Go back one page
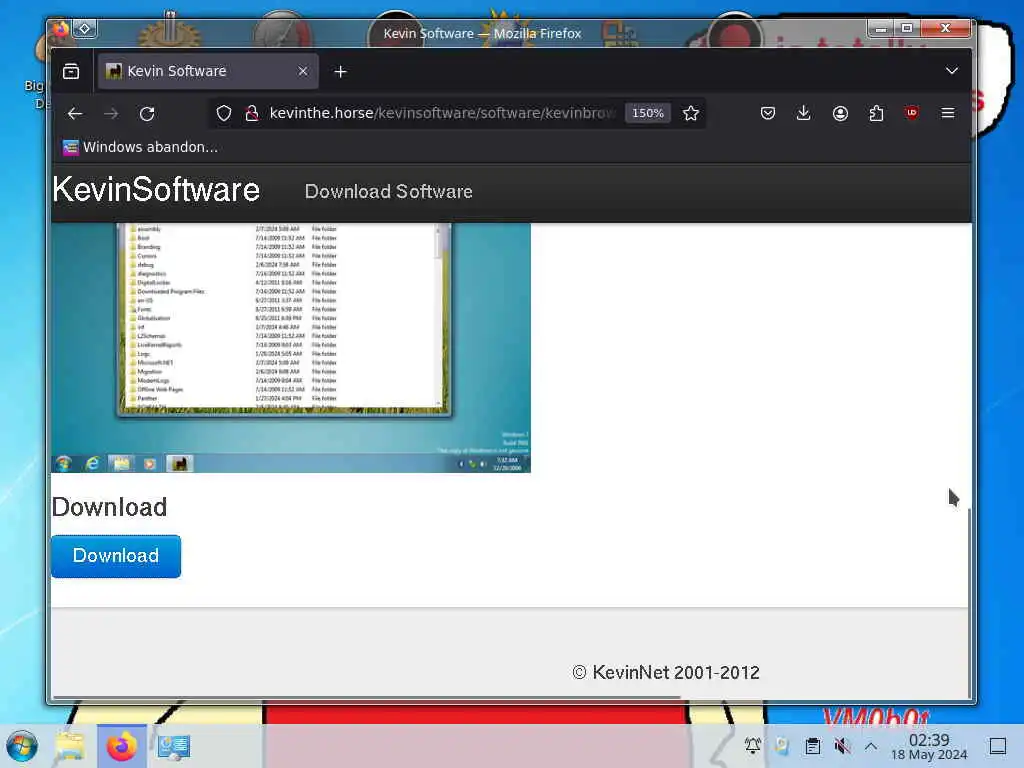 [75, 114]
